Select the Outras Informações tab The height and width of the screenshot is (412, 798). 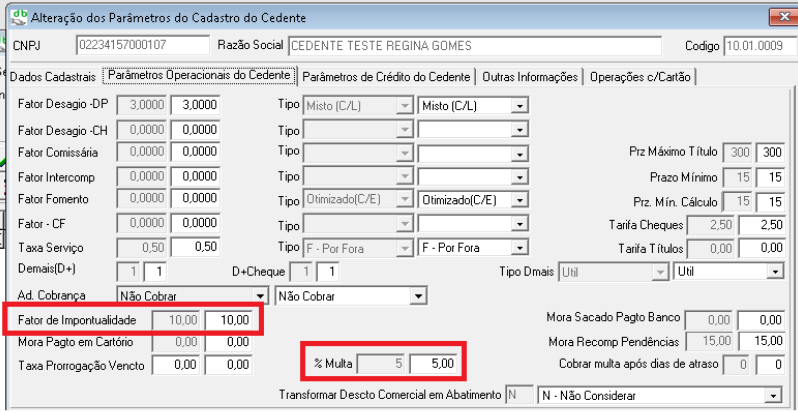531,76
